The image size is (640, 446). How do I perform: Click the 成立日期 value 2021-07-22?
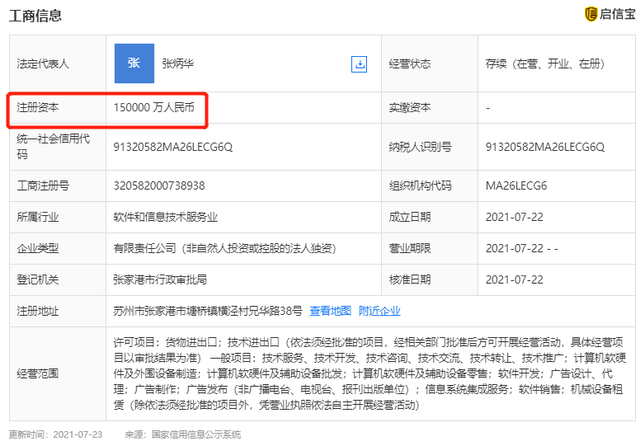tap(514, 215)
